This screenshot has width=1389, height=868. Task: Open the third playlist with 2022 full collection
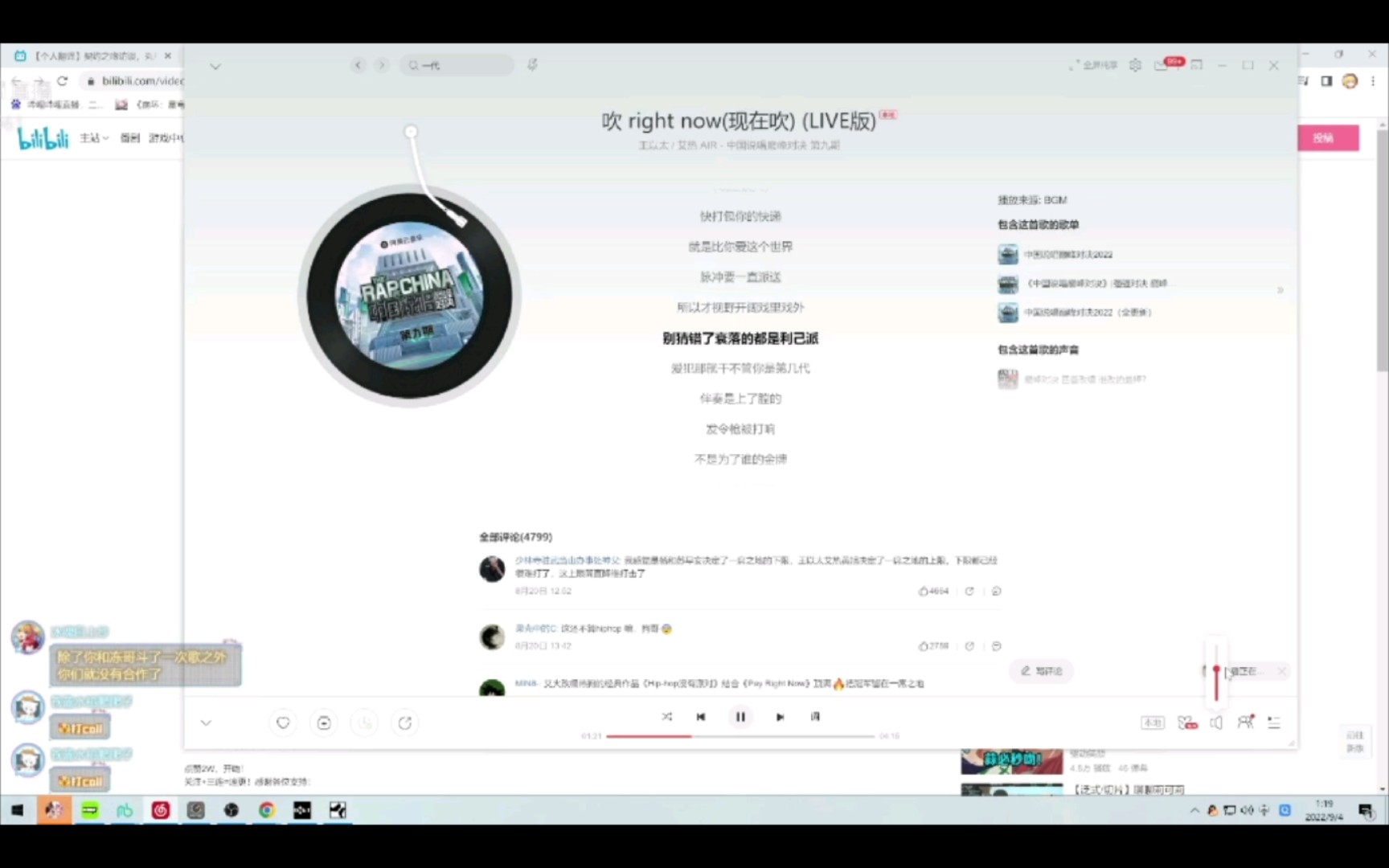click(1075, 313)
